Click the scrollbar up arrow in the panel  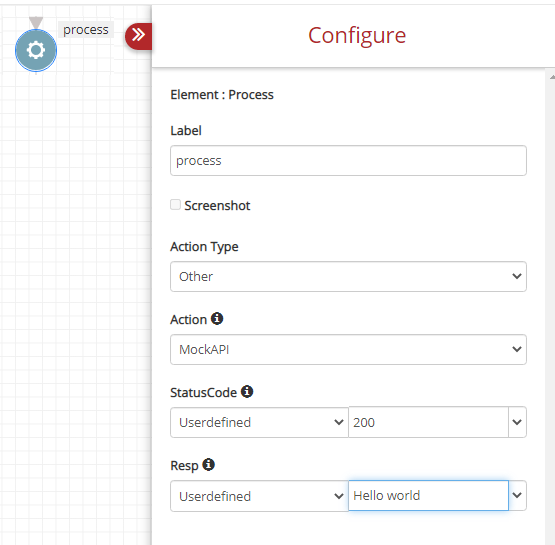(552, 77)
